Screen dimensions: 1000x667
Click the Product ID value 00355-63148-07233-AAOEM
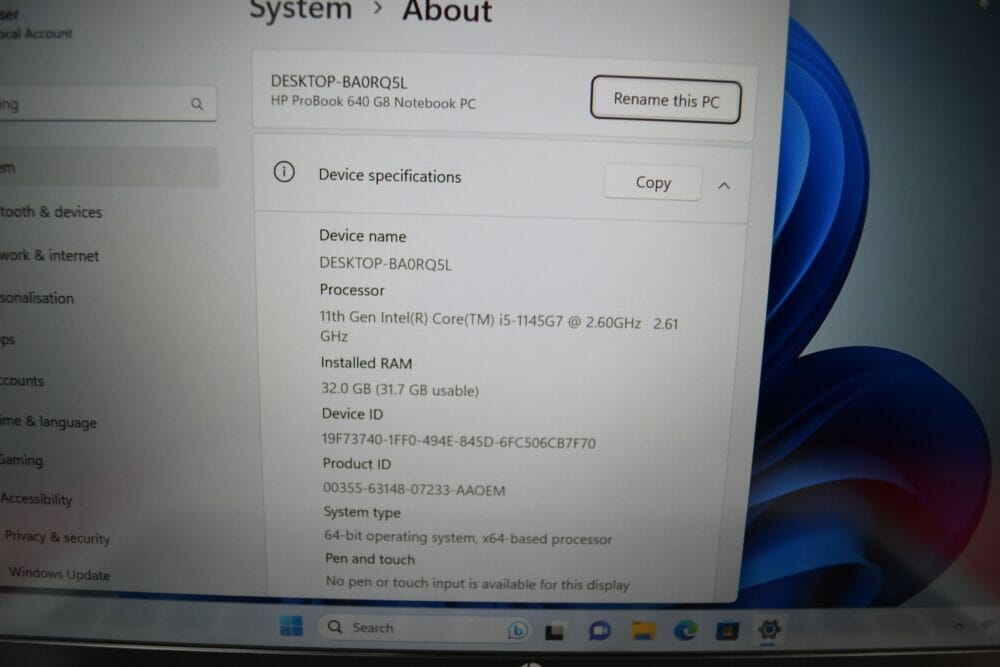tap(414, 489)
